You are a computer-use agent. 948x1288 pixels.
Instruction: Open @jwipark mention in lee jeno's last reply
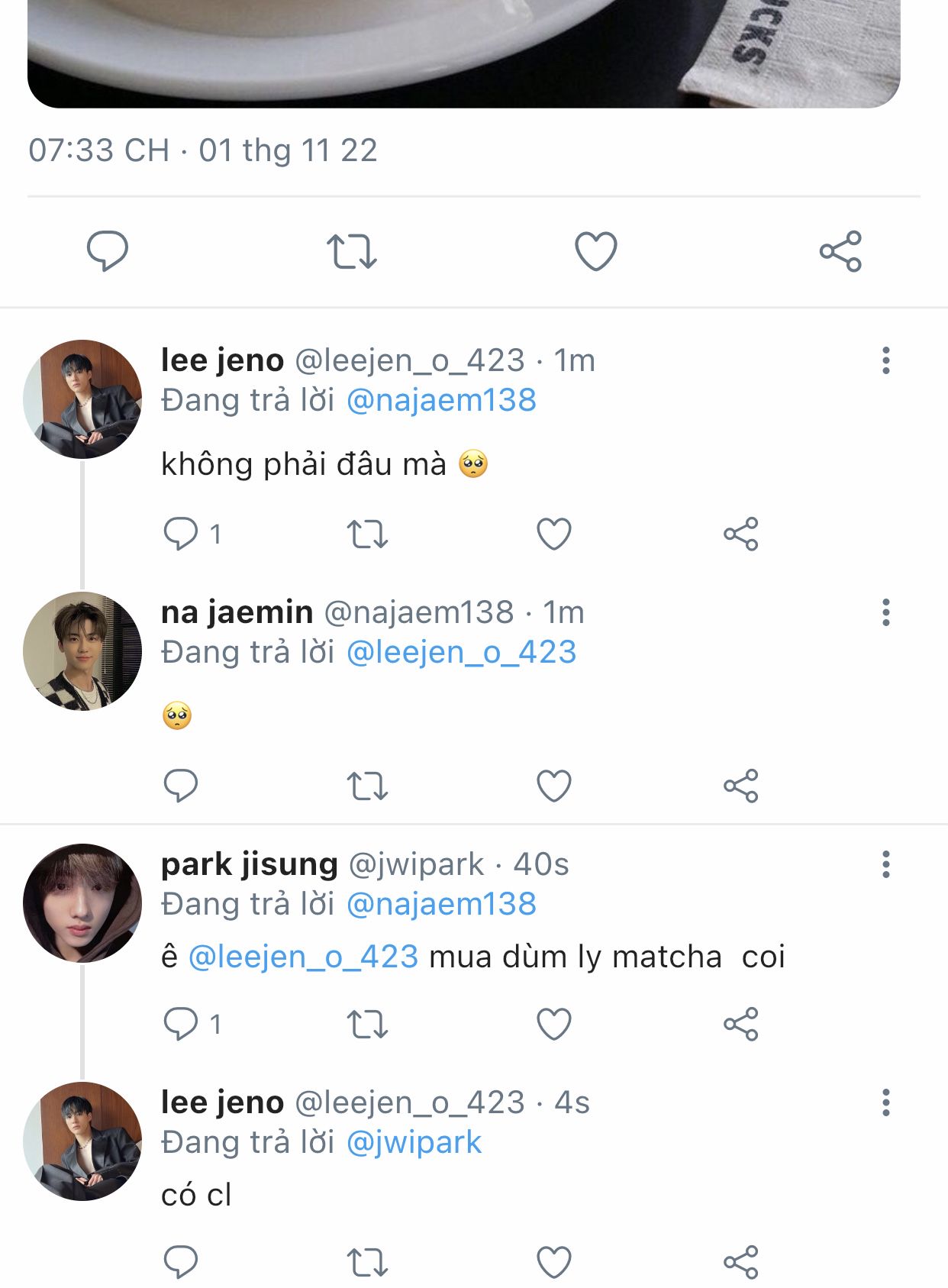coord(414,1142)
